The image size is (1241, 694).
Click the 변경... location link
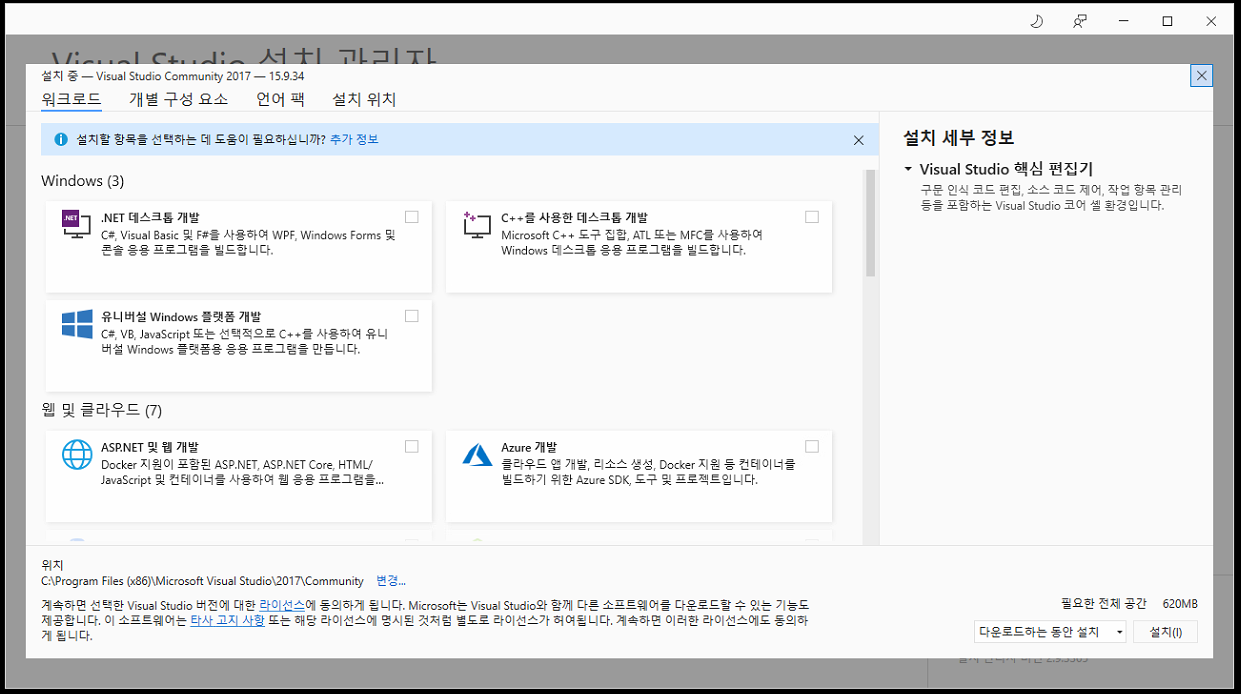(391, 581)
